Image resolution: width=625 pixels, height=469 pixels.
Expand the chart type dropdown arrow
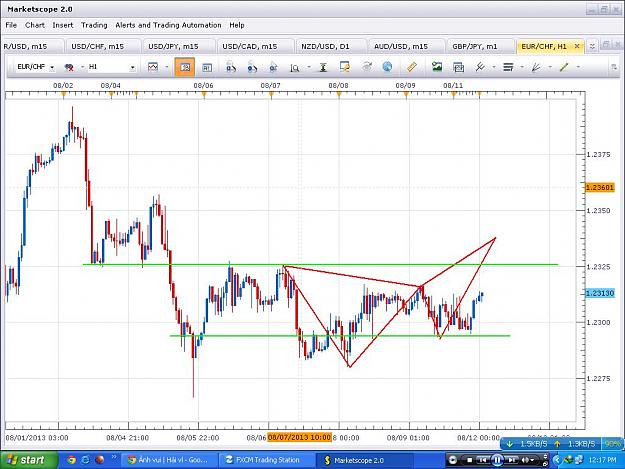tap(167, 67)
